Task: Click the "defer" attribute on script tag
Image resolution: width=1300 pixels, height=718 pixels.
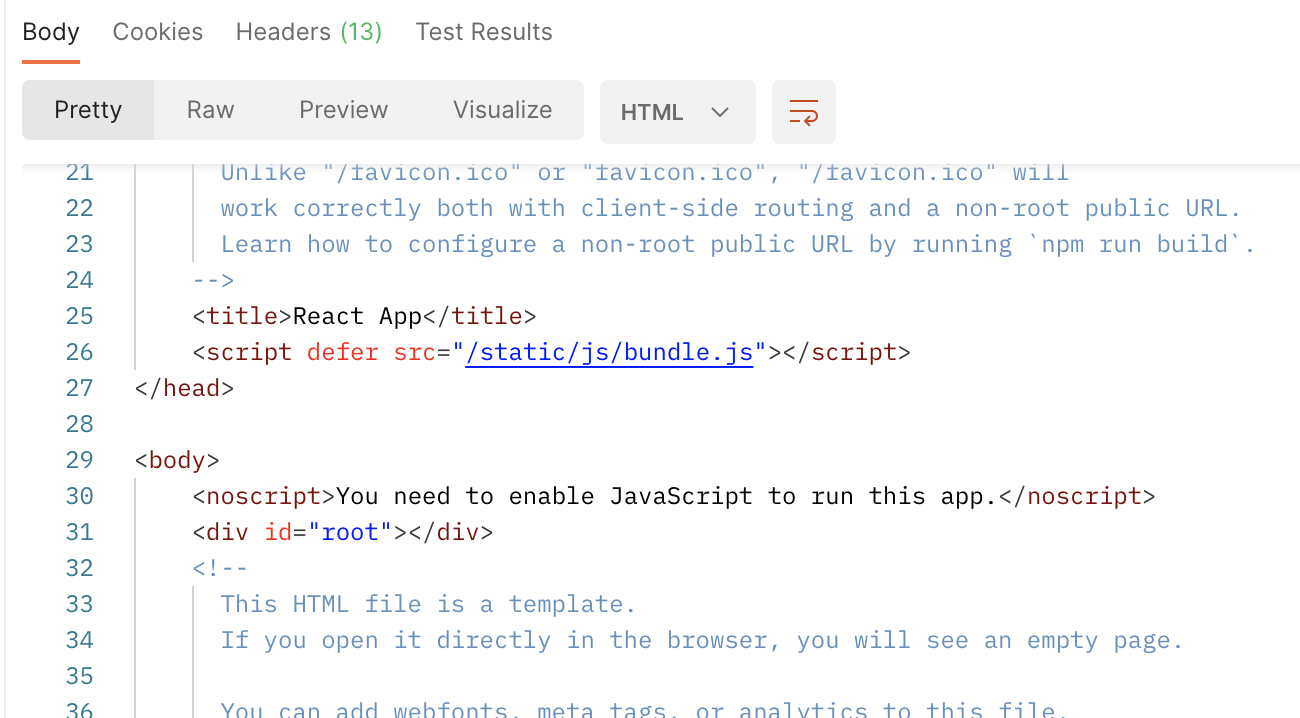Action: click(x=343, y=352)
